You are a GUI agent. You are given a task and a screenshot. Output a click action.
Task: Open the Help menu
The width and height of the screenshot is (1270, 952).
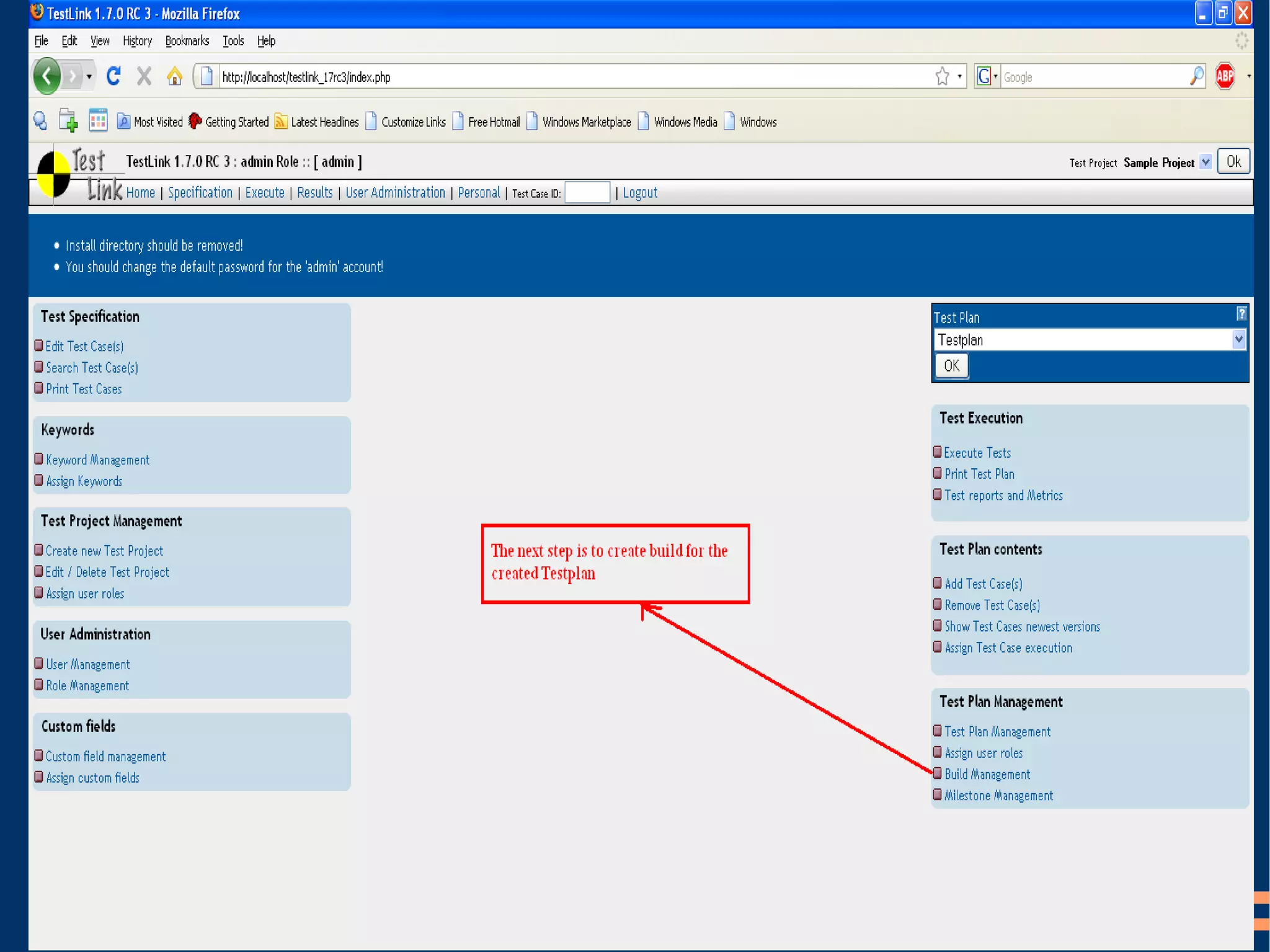(x=266, y=41)
